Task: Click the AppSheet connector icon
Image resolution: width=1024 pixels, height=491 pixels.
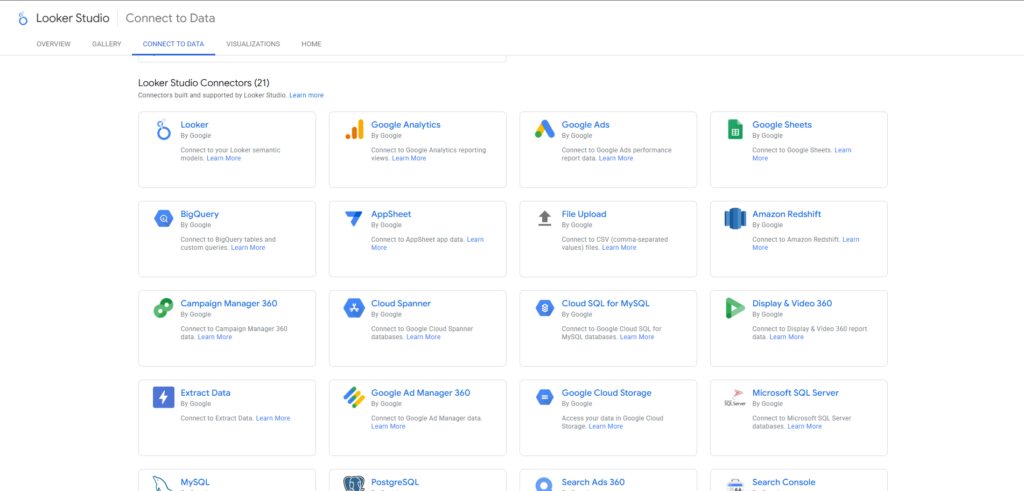Action: point(354,219)
